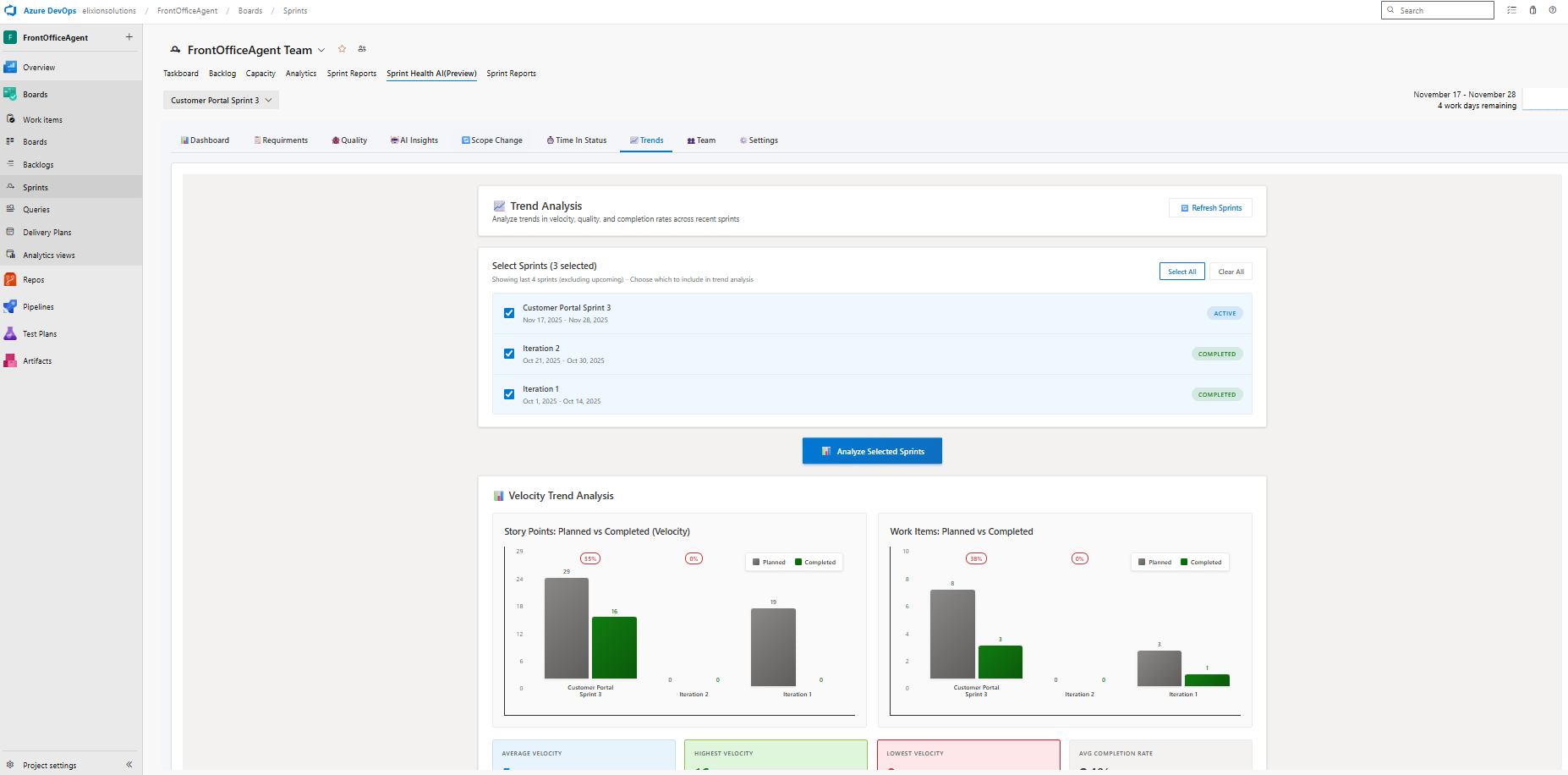Click the plus icon next to FrontOfficeAgent
1568x775 pixels.
129,37
